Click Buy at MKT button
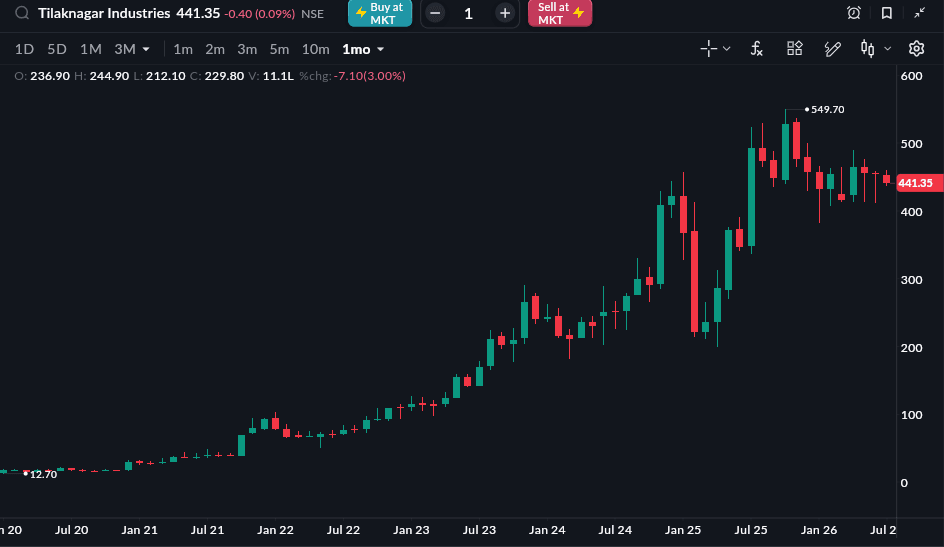 [380, 13]
